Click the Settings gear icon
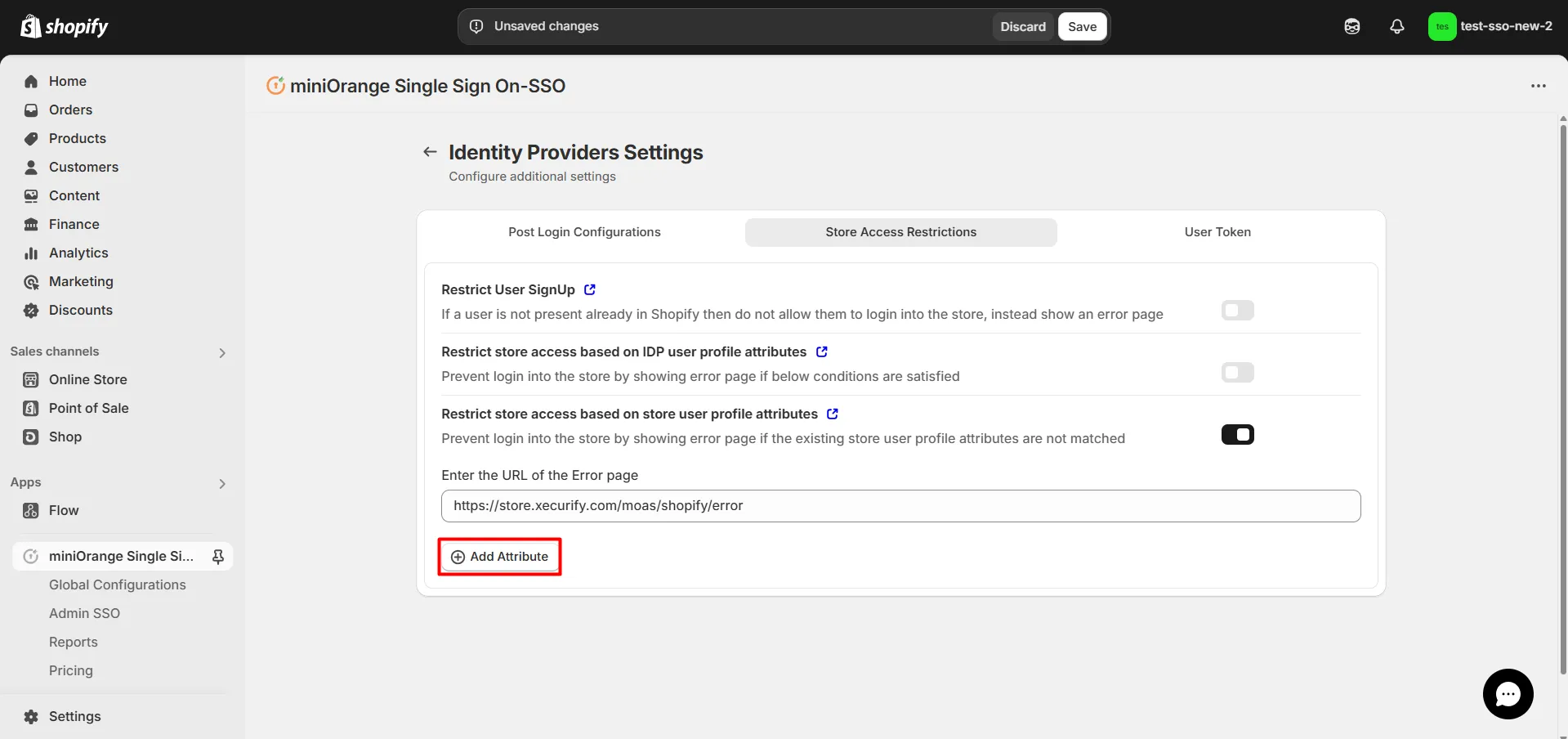Image resolution: width=1568 pixels, height=739 pixels. 31,716
